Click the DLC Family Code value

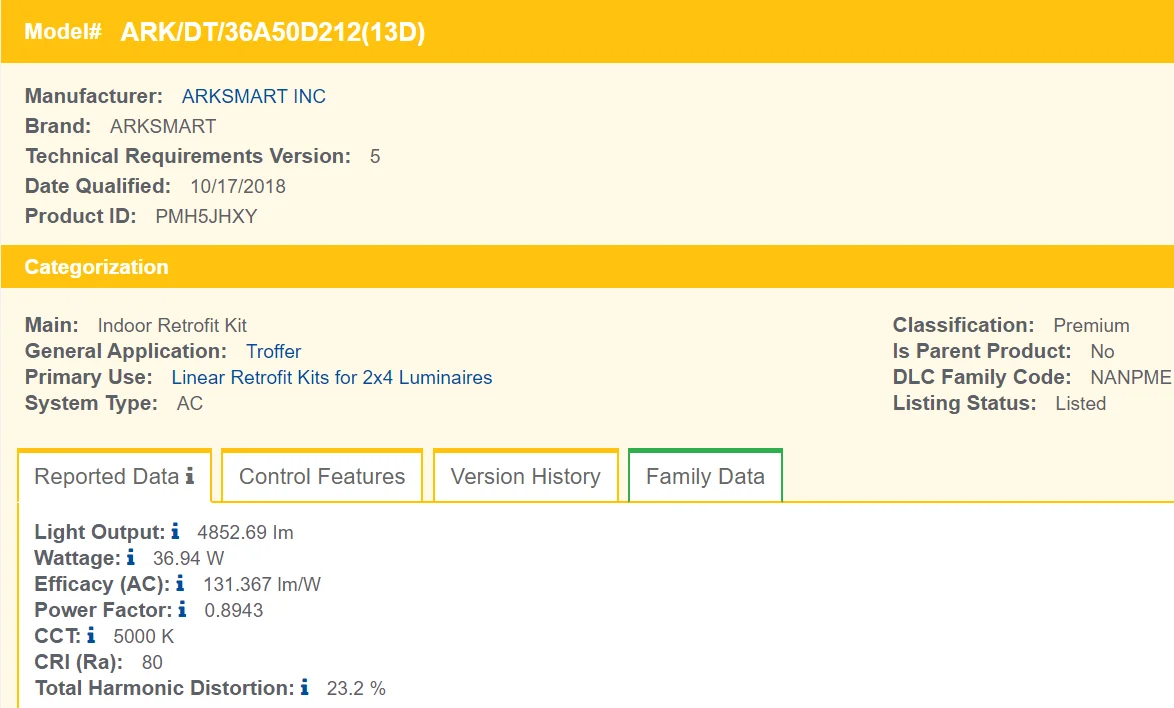1130,377
